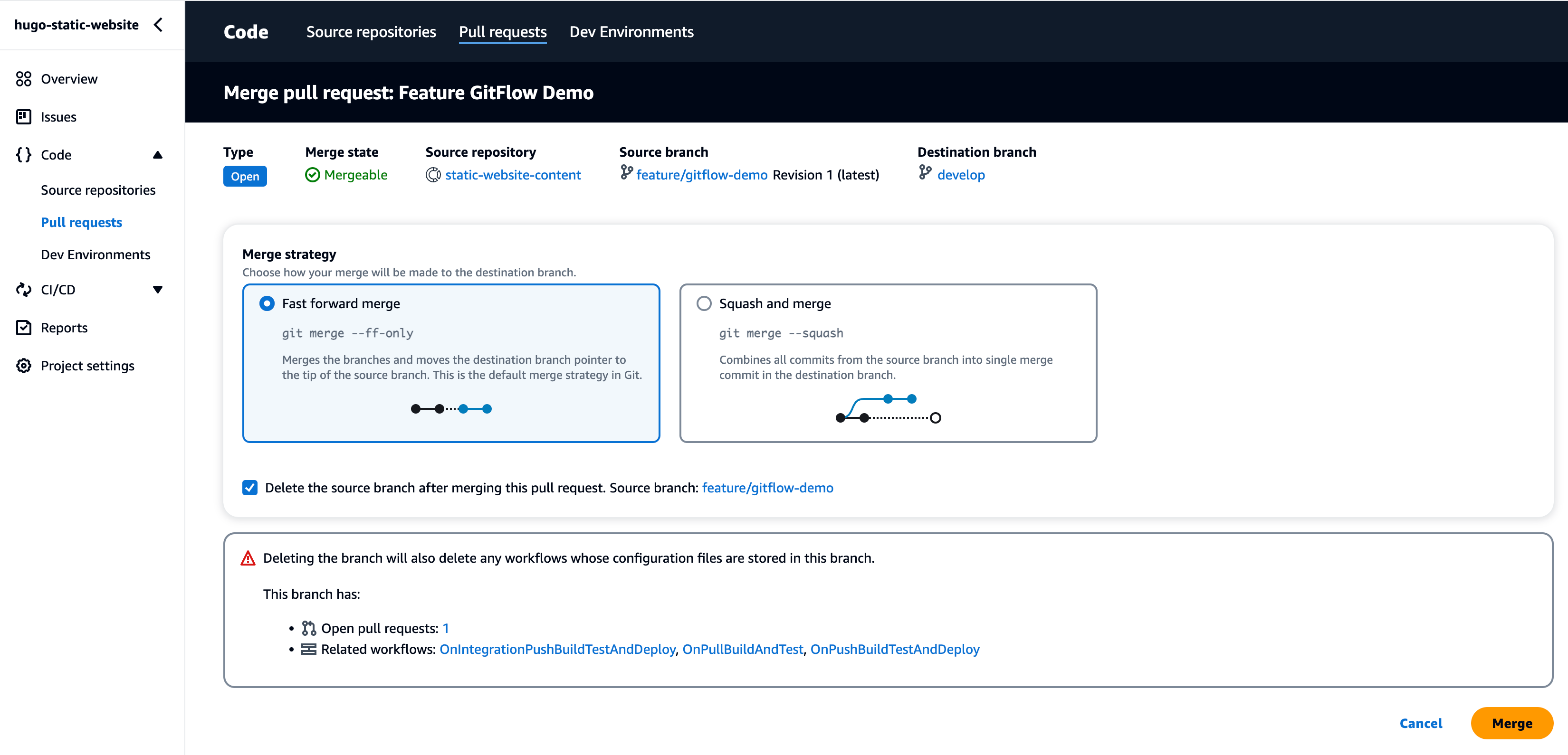Uncheck Delete the source branch after merging
The image size is (1568, 755).
click(x=249, y=487)
